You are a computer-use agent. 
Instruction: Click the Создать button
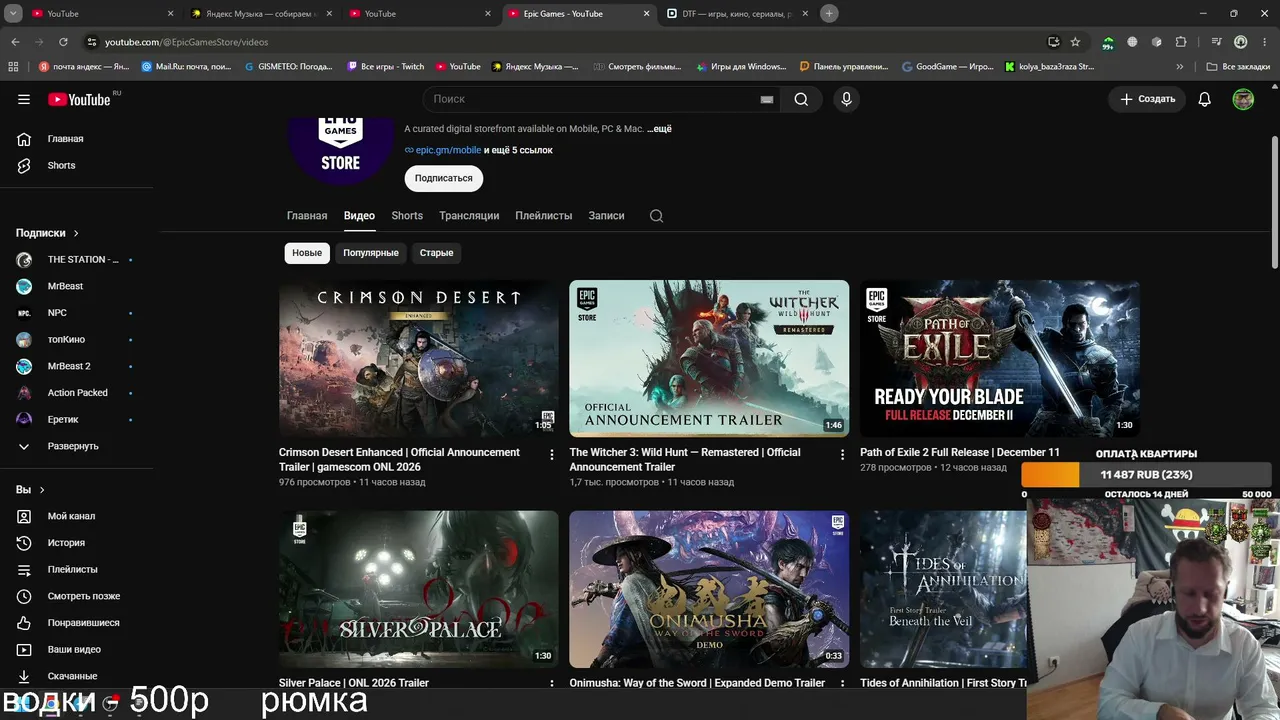[1147, 99]
